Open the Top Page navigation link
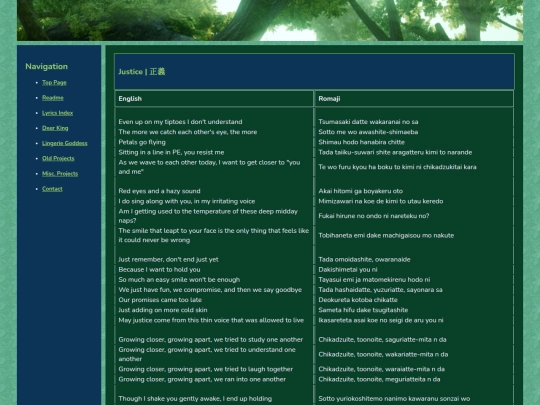This screenshot has height=405, width=540. click(x=54, y=83)
